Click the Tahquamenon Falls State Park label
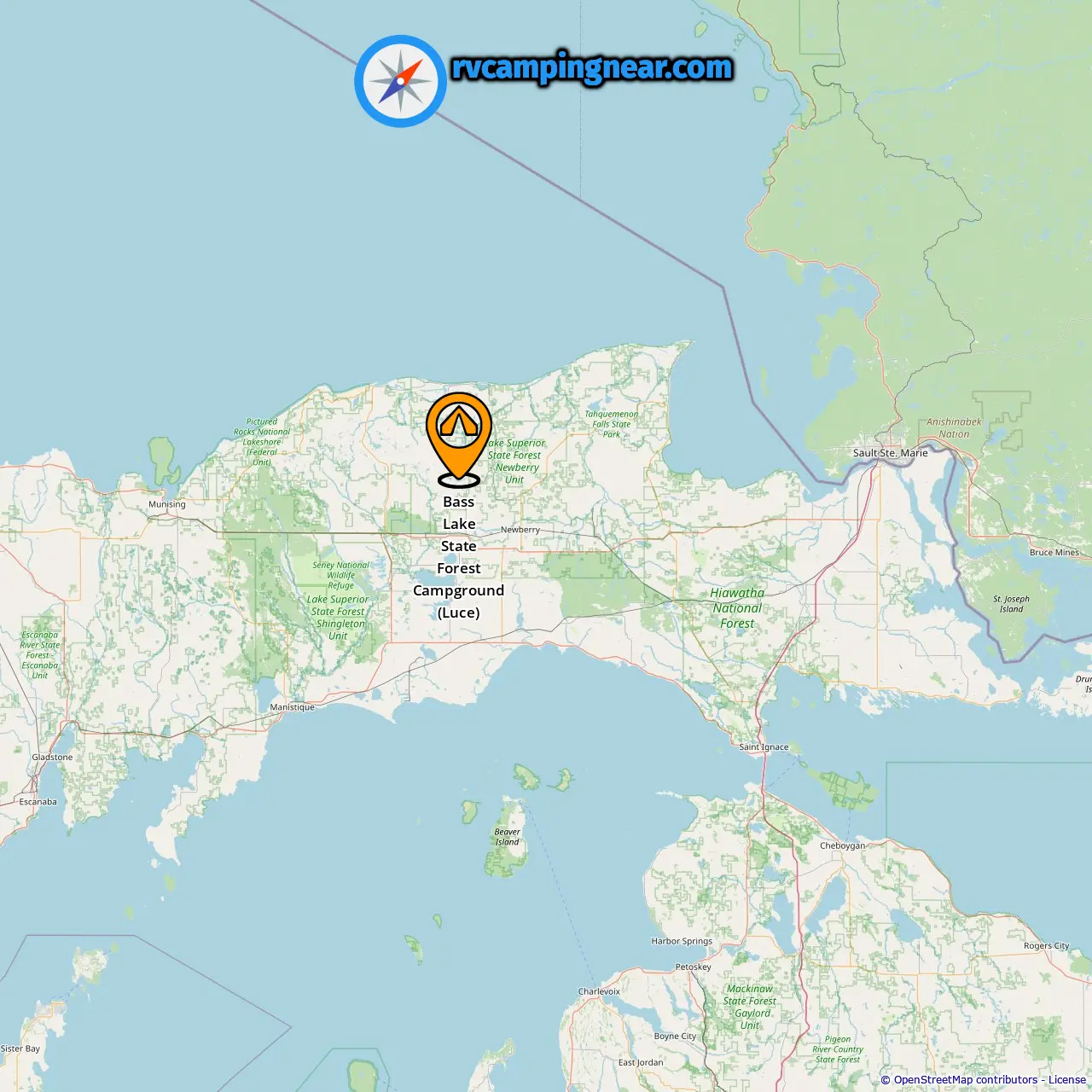The image size is (1092, 1092). tap(611, 424)
